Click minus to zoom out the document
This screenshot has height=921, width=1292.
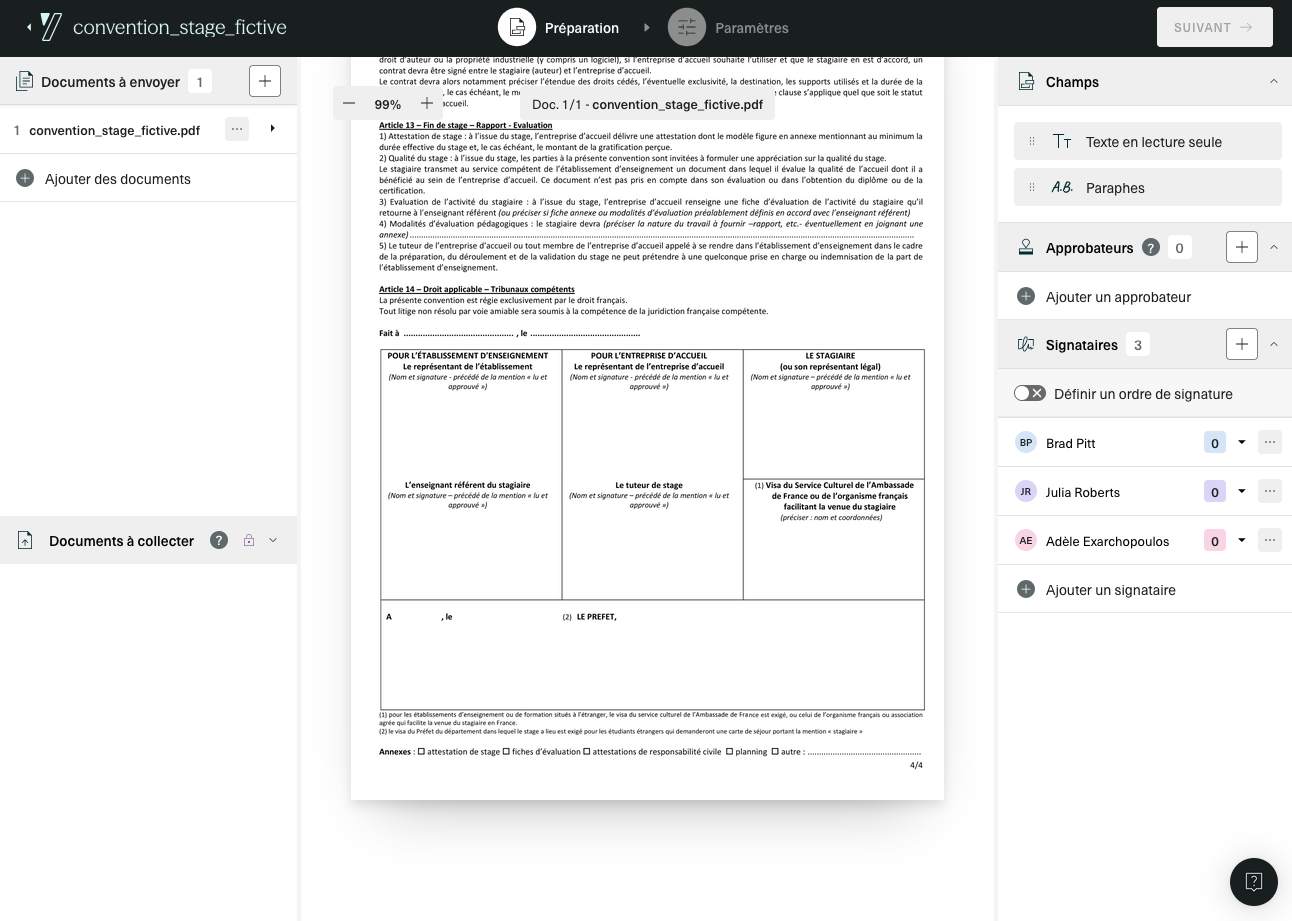point(349,103)
